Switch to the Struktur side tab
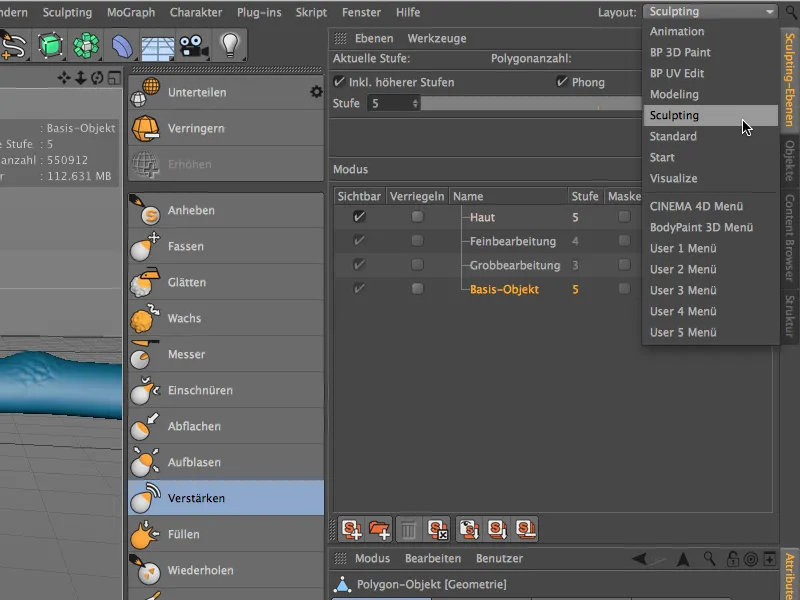 coord(790,316)
